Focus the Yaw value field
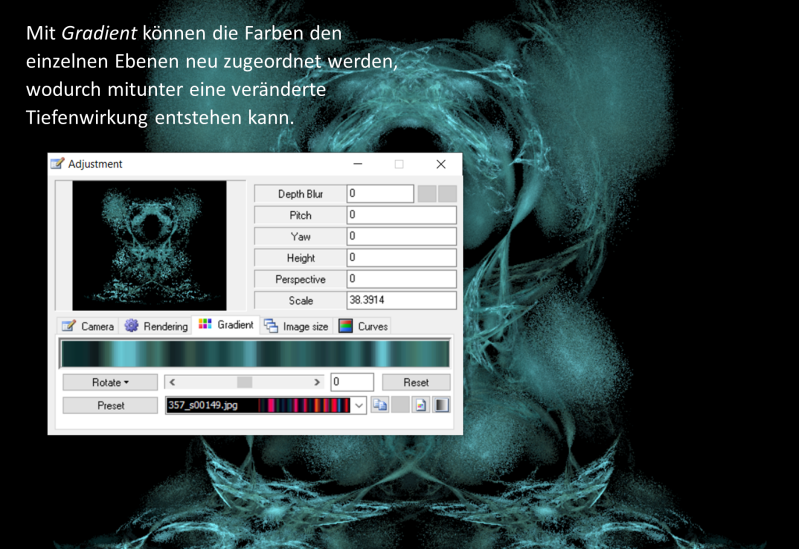799x549 pixels. pyautogui.click(x=402, y=237)
